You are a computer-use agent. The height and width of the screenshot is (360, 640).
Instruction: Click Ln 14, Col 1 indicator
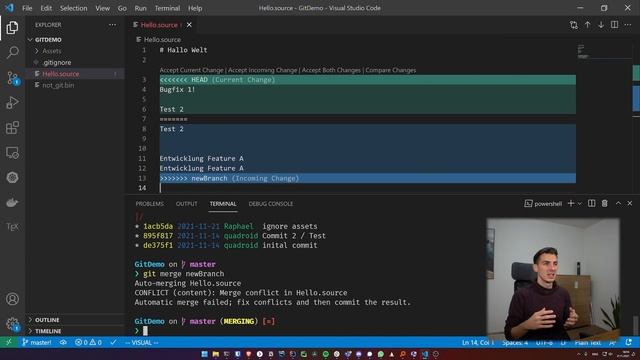pyautogui.click(x=478, y=342)
